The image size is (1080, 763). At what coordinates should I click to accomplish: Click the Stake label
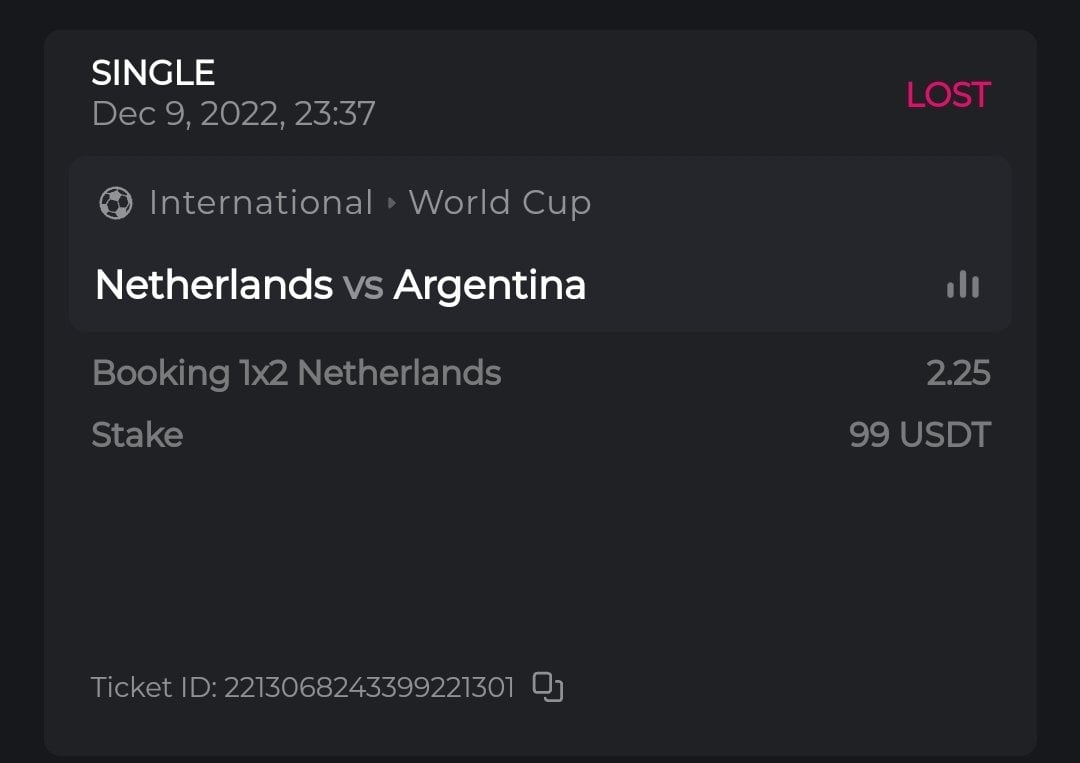point(137,435)
